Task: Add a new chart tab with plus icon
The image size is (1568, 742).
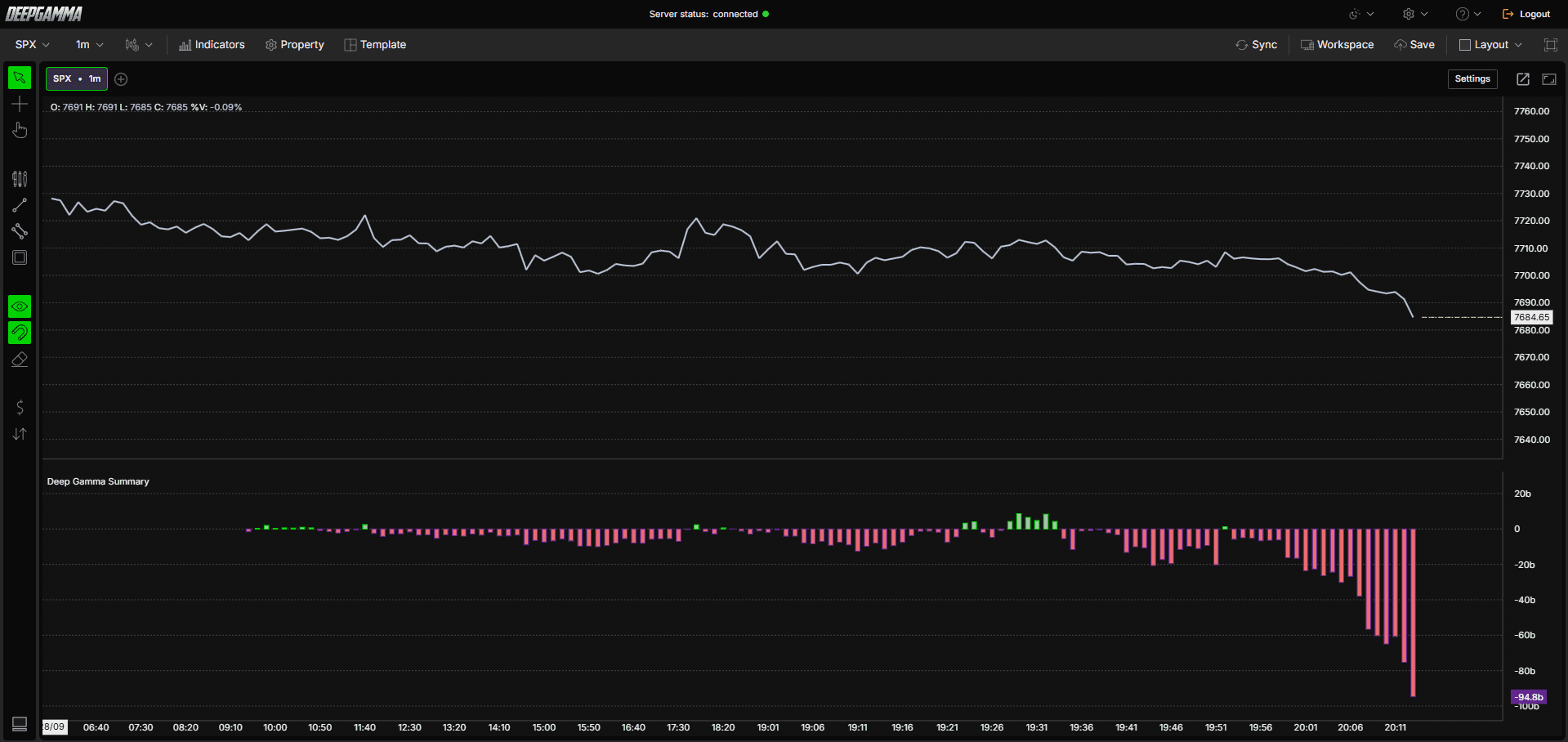Action: pyautogui.click(x=121, y=79)
